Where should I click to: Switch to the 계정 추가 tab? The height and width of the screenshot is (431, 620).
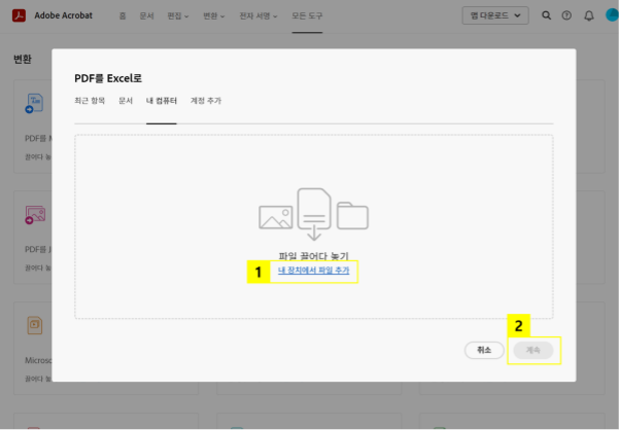(206, 101)
